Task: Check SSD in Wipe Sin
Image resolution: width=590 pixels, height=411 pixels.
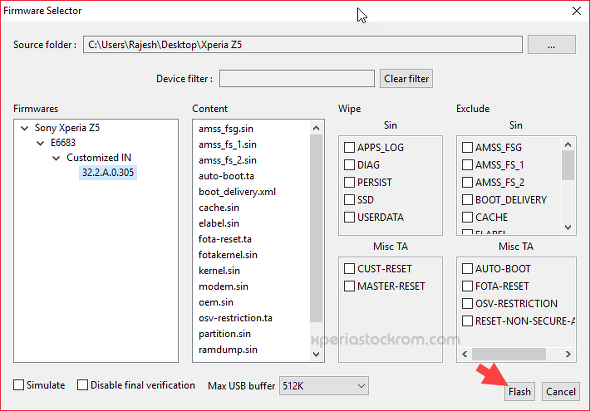Action: coord(349,199)
